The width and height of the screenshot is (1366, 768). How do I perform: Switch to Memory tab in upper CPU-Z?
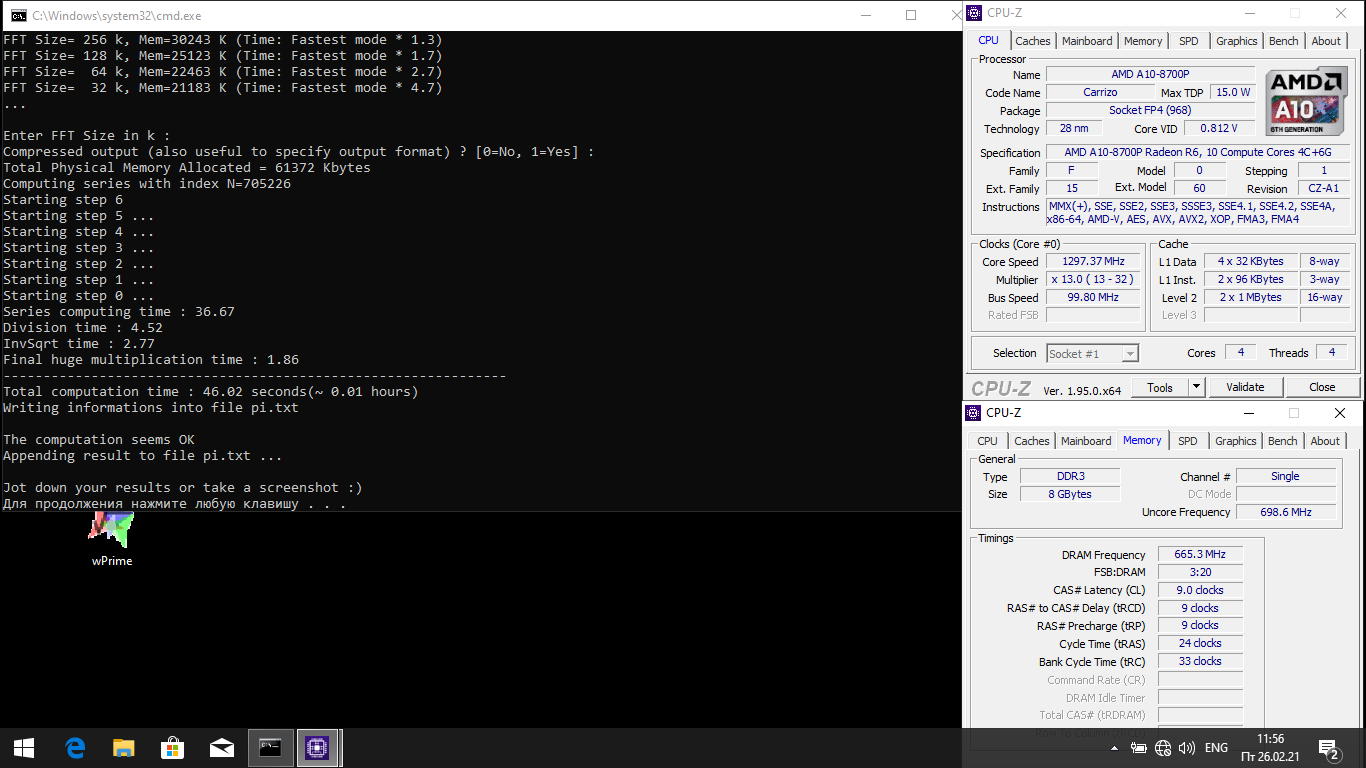1143,41
